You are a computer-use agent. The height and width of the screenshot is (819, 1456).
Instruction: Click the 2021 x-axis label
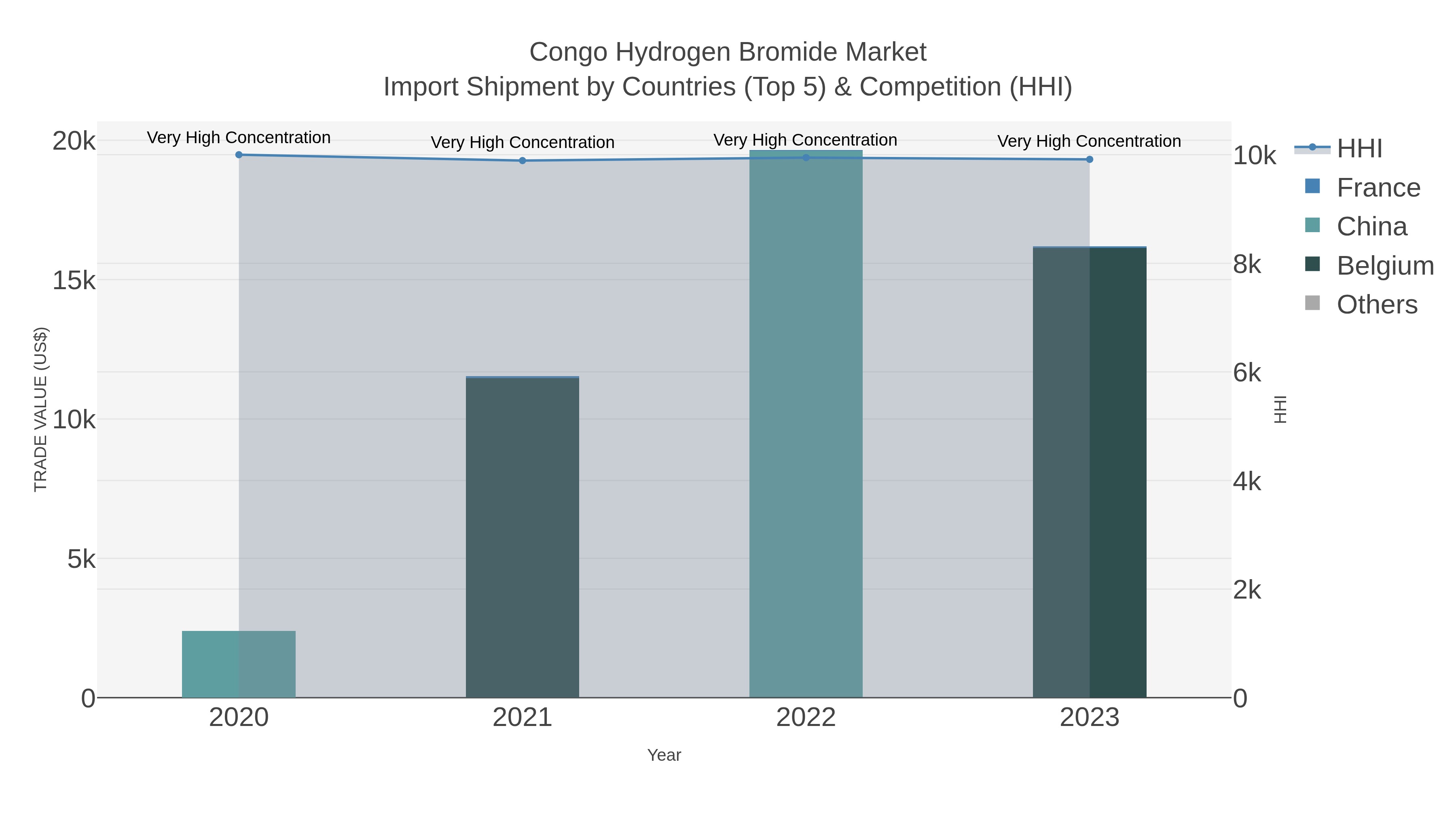tap(522, 718)
